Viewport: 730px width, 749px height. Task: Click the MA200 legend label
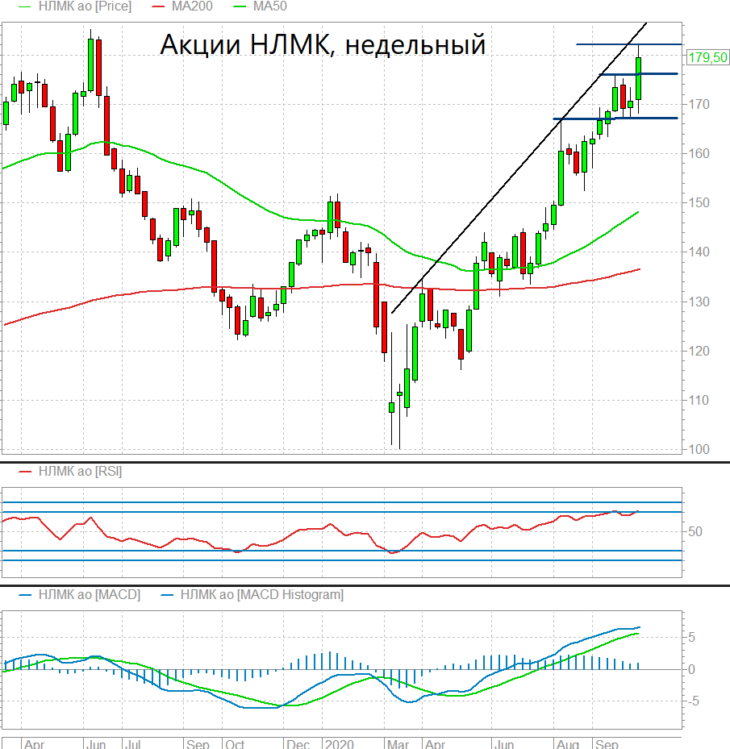pyautogui.click(x=192, y=6)
